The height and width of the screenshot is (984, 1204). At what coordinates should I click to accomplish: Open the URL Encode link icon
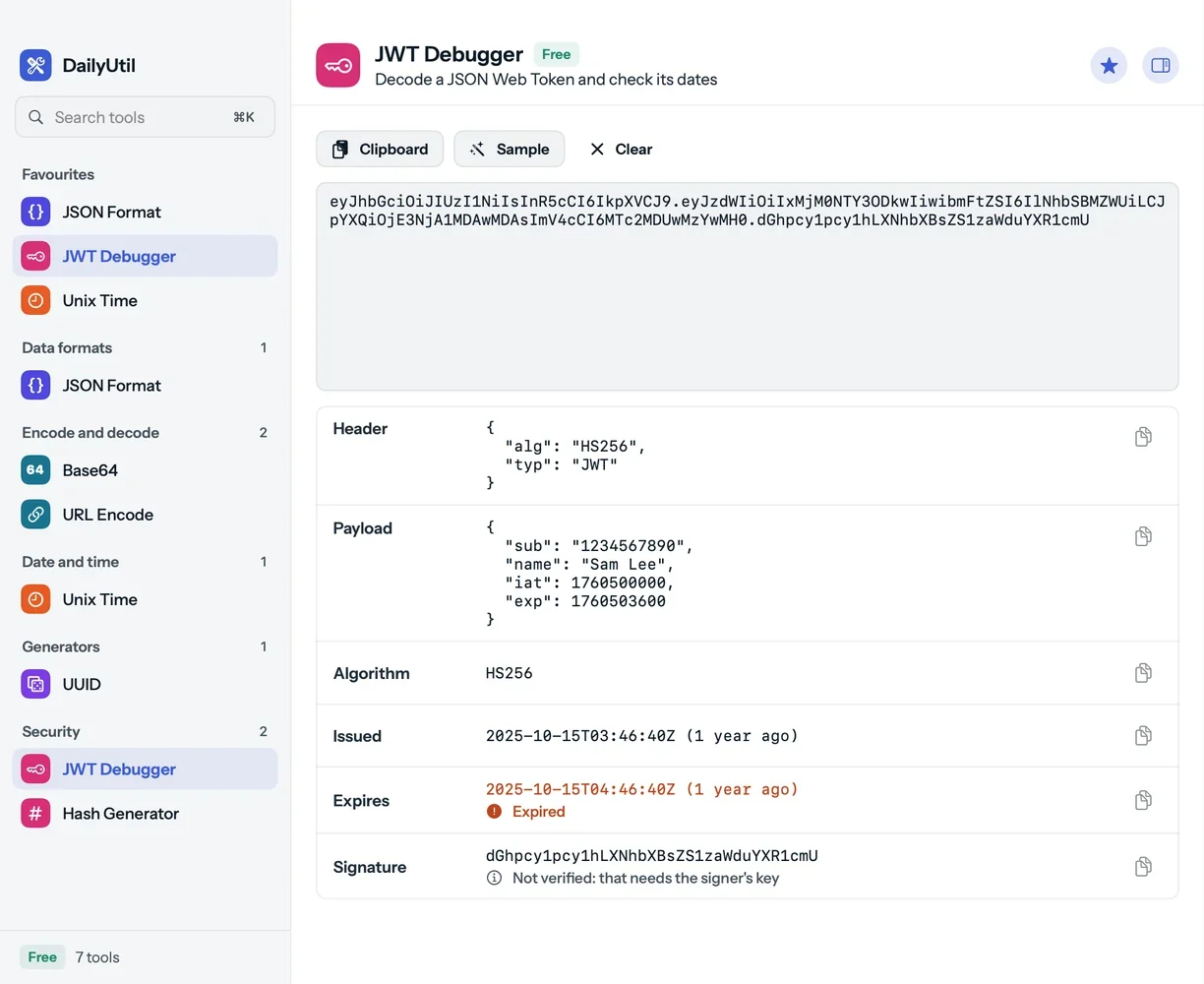tap(35, 514)
